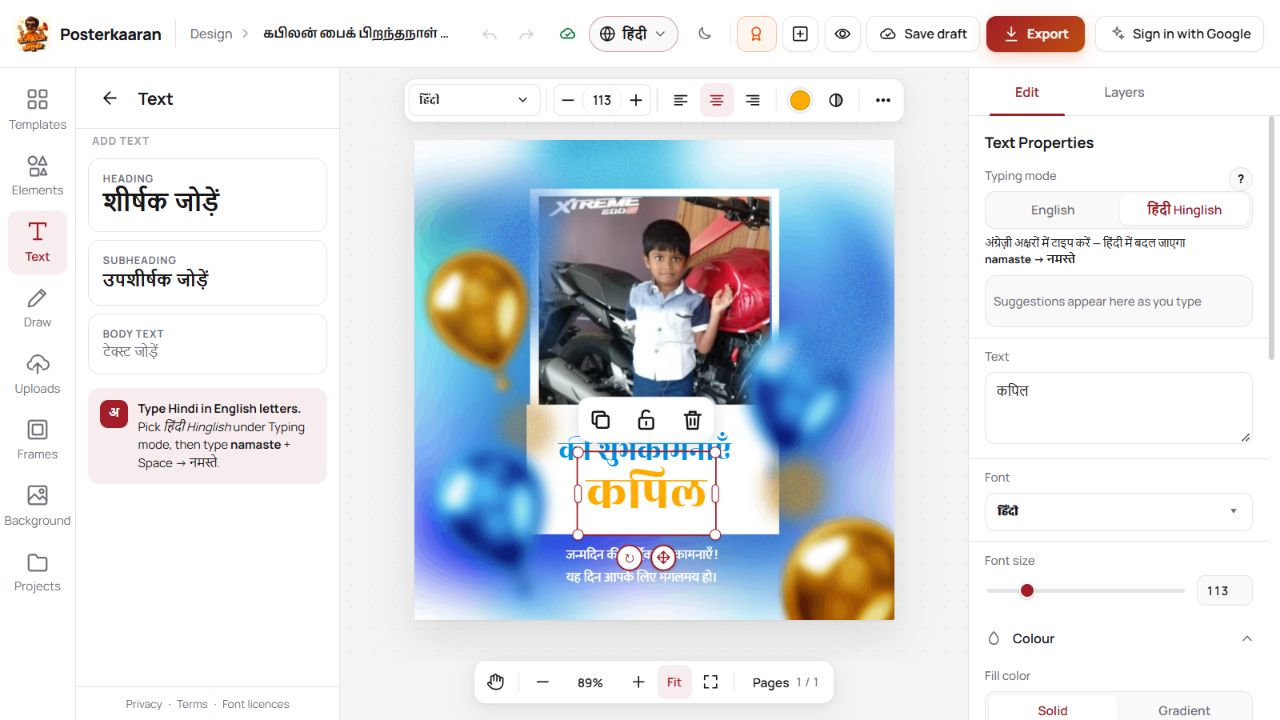Save the design as draft
This screenshot has width=1280, height=720.
pos(923,34)
